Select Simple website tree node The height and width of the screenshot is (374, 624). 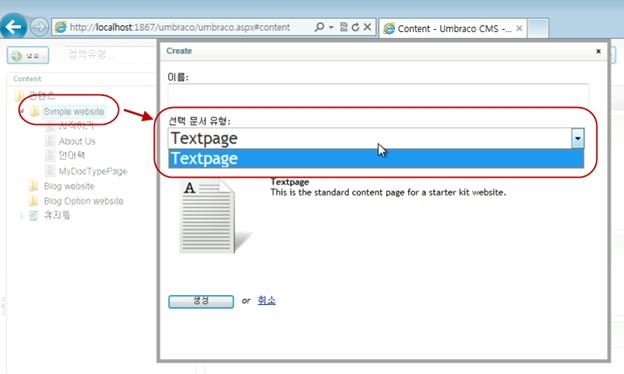(x=74, y=111)
